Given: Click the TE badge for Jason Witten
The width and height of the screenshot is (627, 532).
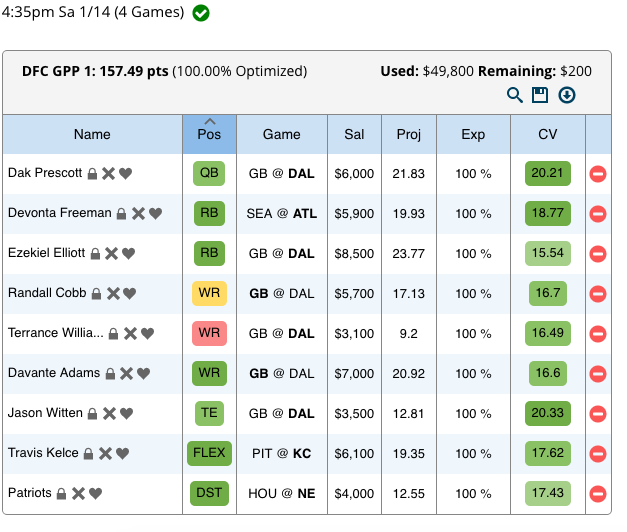Looking at the screenshot, I should 209,413.
